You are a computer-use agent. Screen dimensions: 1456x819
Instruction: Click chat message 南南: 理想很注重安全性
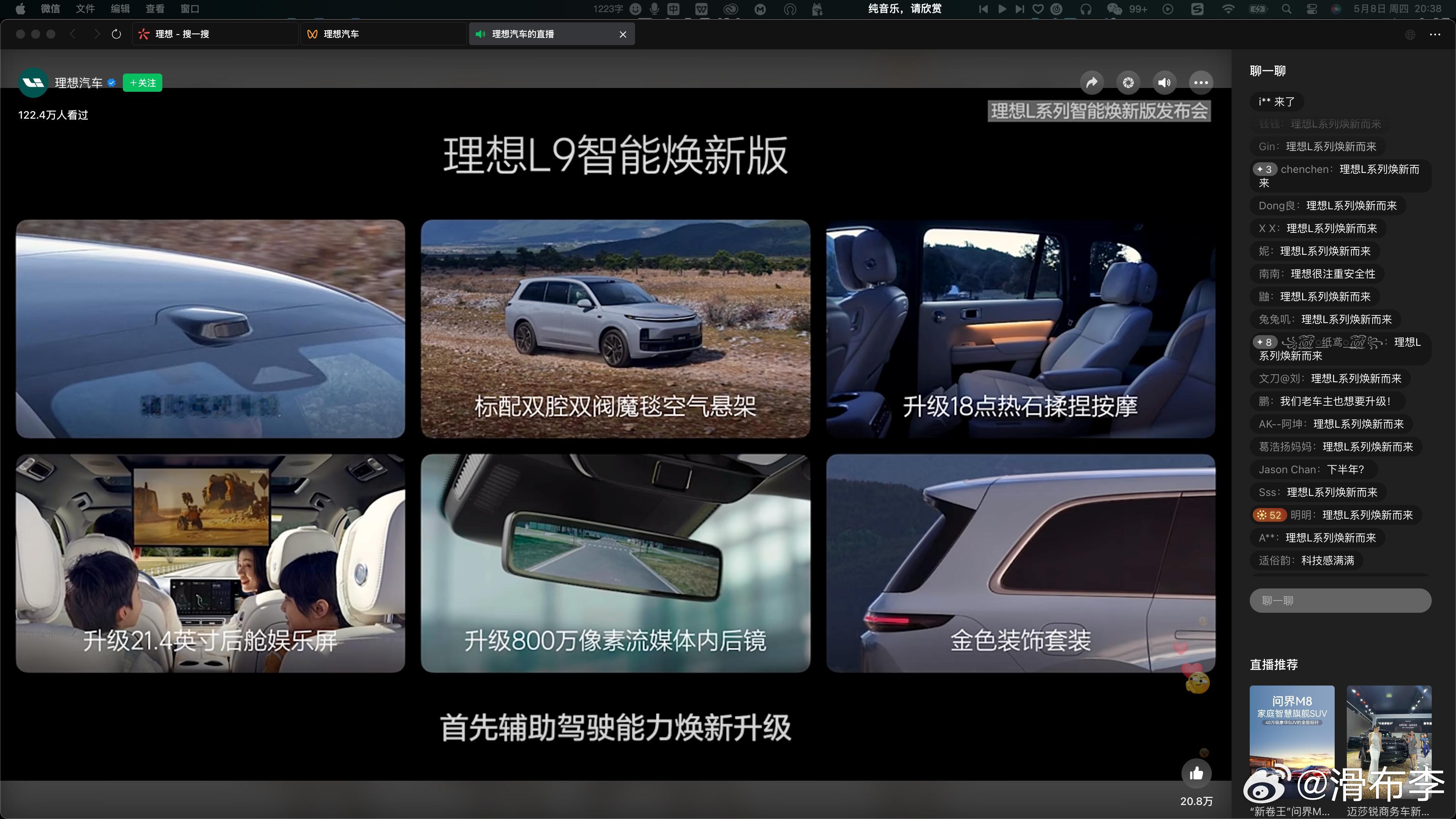pyautogui.click(x=1317, y=273)
